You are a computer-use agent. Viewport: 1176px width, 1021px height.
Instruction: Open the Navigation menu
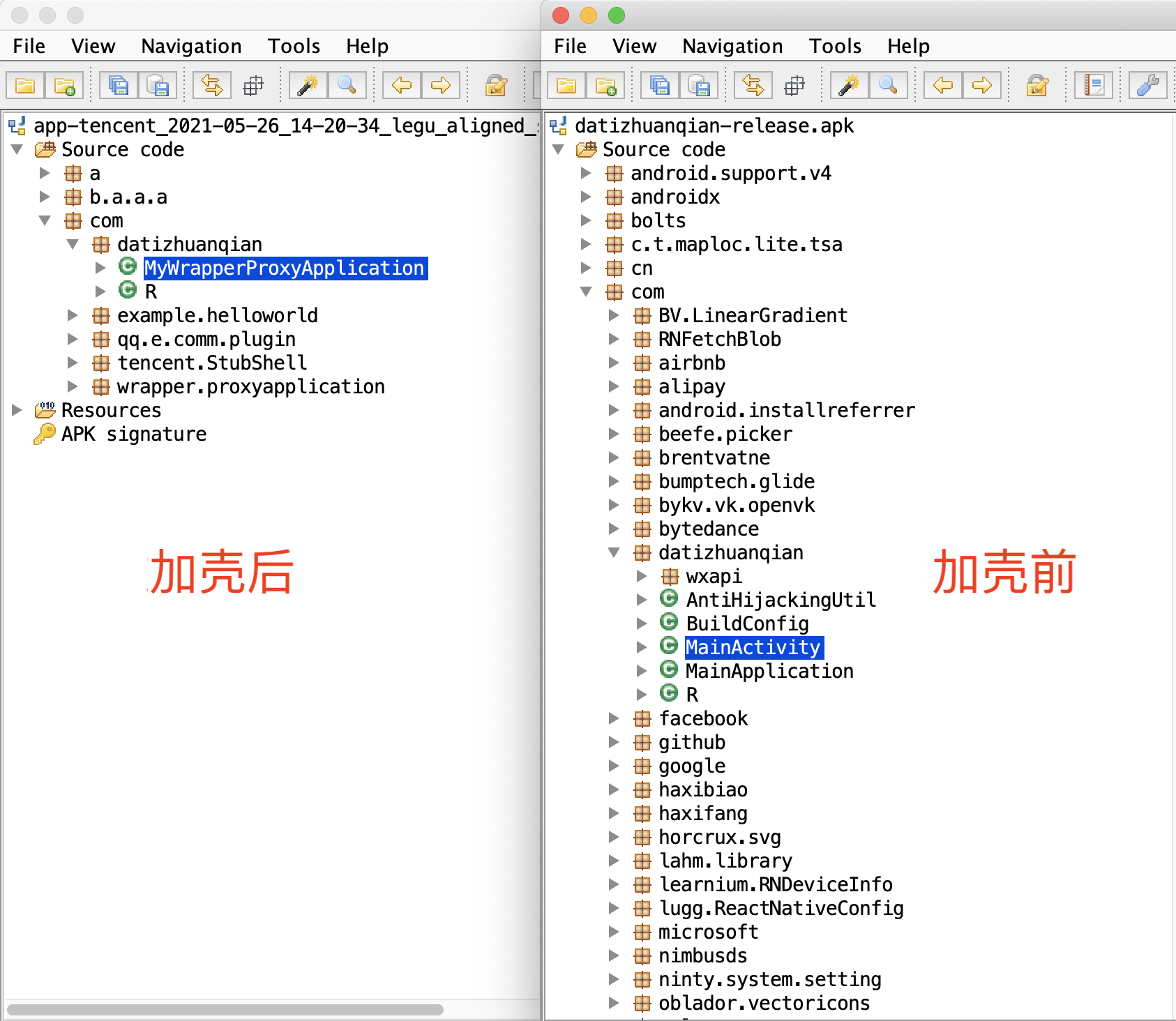click(x=190, y=46)
